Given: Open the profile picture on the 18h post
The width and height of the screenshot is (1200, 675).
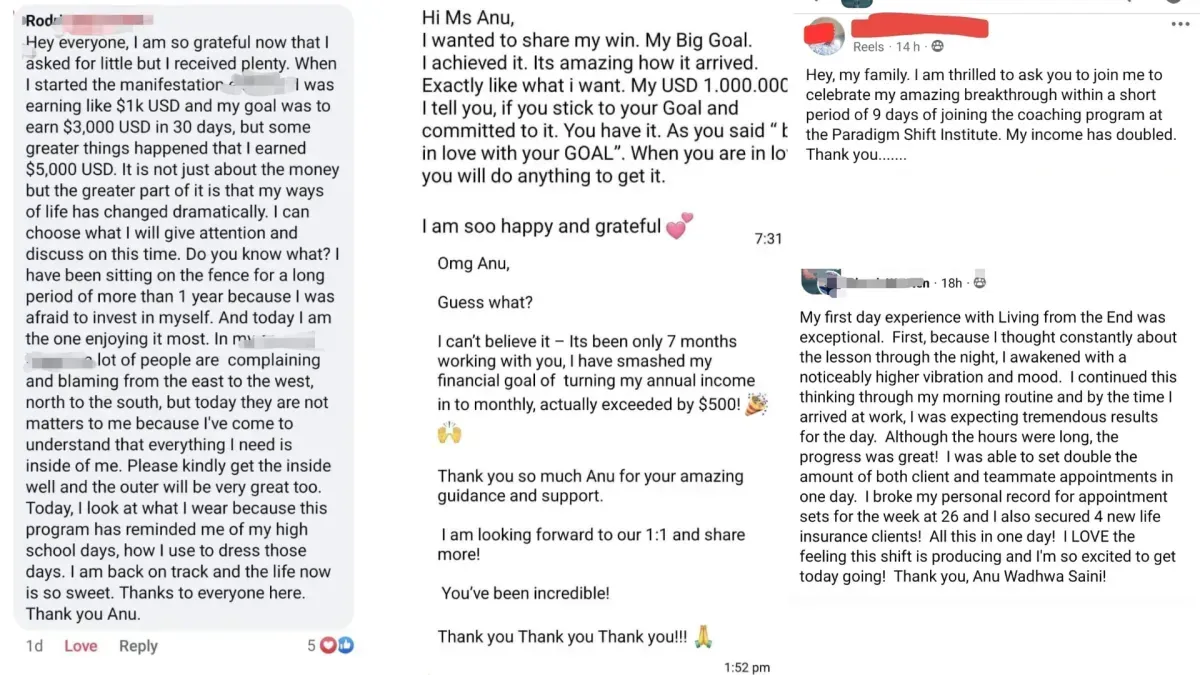Looking at the screenshot, I should tap(820, 284).
